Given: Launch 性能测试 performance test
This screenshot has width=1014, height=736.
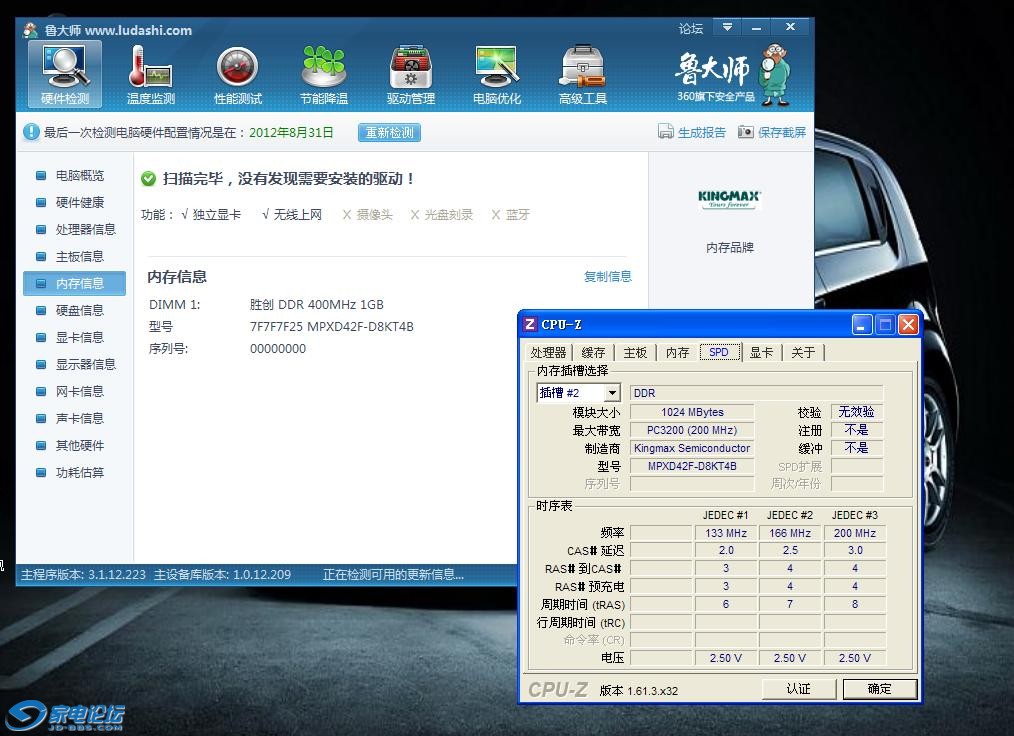Looking at the screenshot, I should point(237,74).
